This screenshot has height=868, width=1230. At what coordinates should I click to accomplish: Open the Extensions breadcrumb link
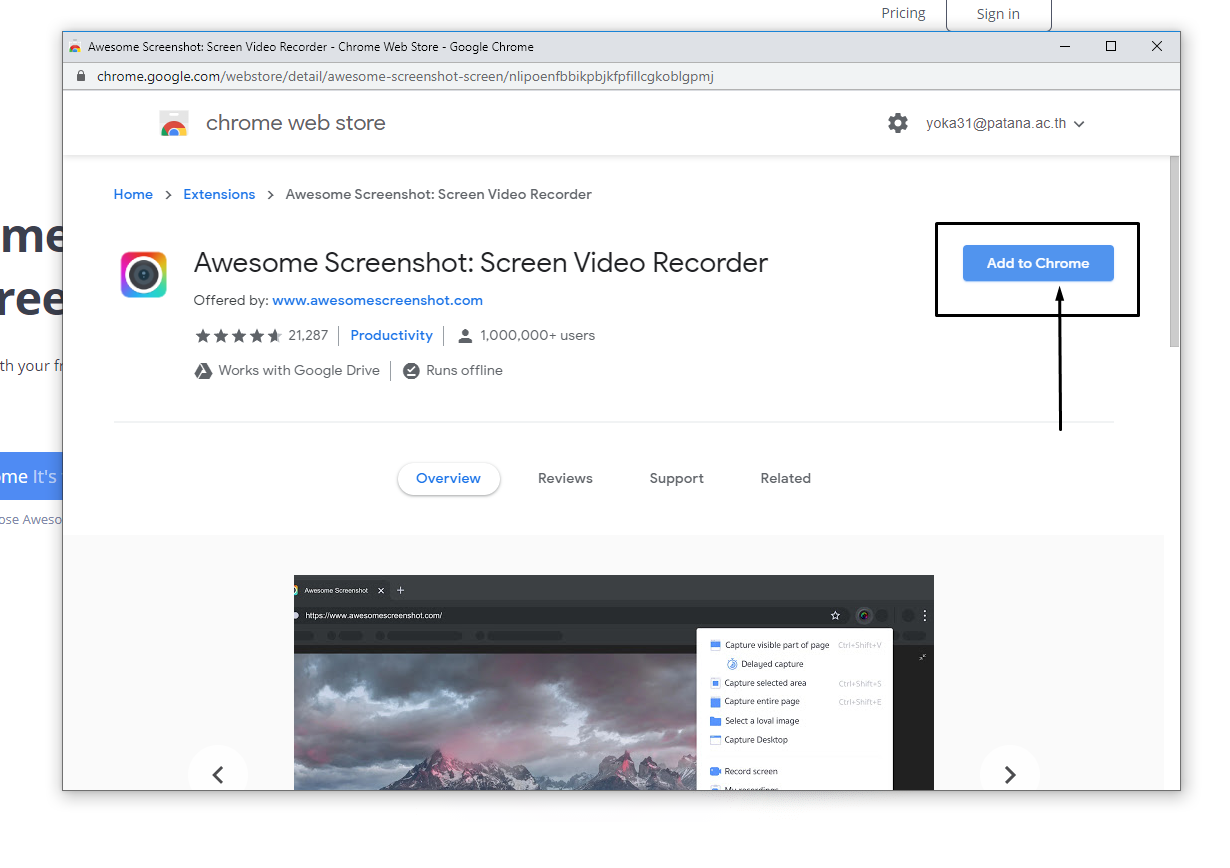219,194
